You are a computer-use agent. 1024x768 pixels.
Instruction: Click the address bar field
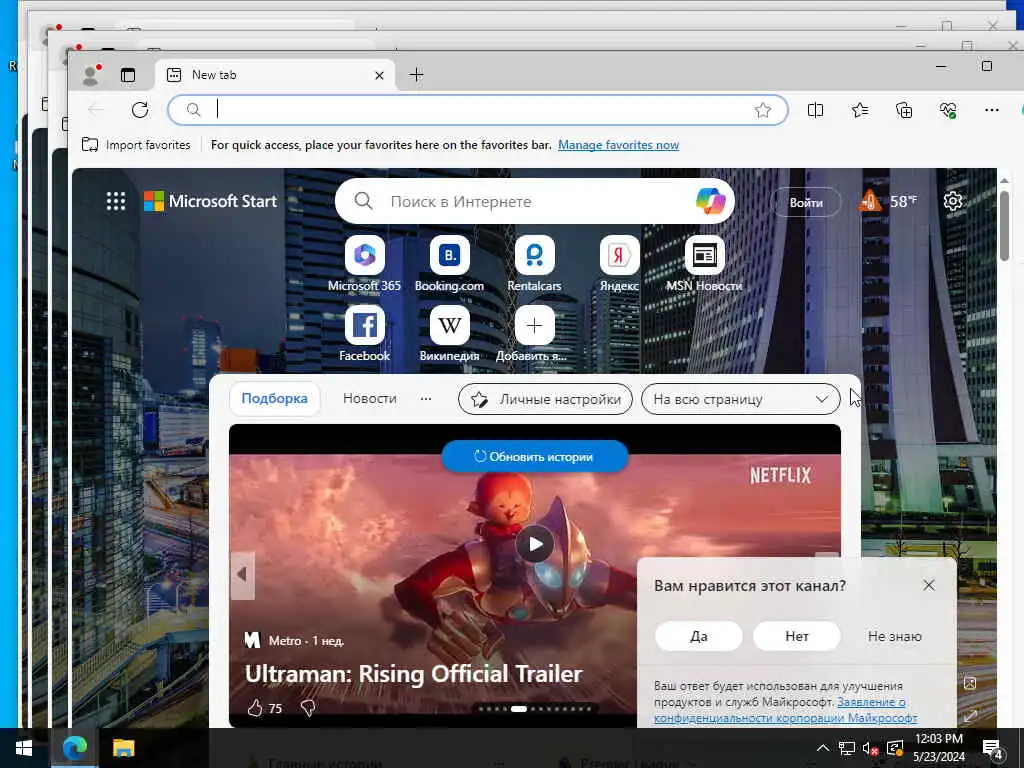[x=477, y=110]
